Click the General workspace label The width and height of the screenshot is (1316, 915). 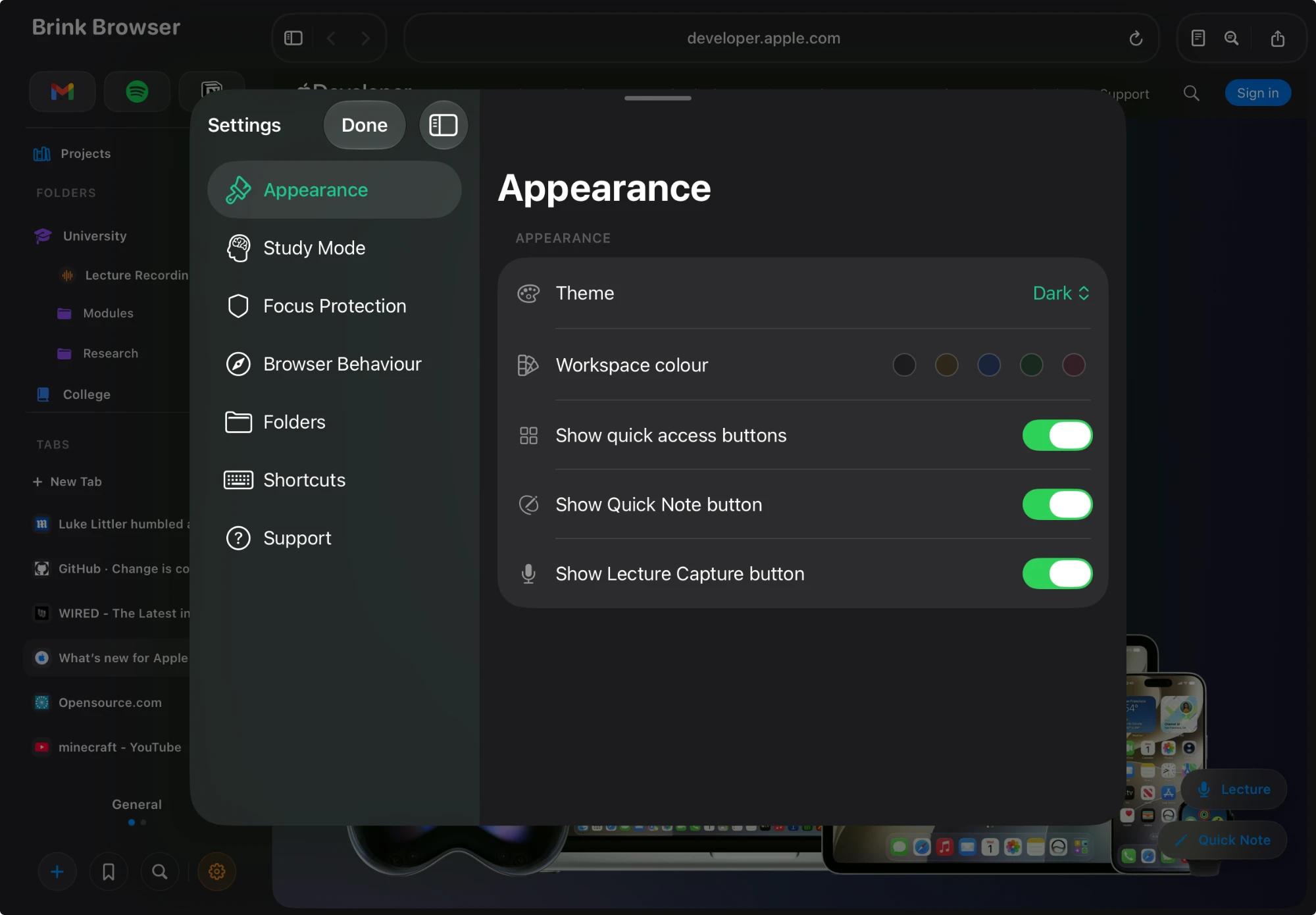[136, 804]
